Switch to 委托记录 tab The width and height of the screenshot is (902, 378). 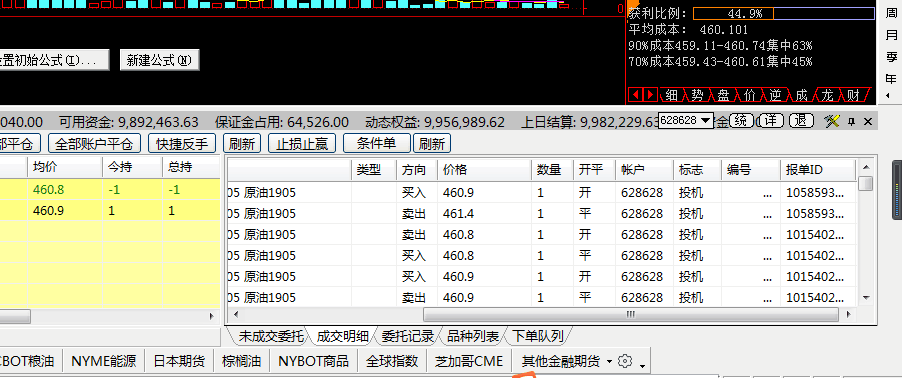(x=408, y=336)
